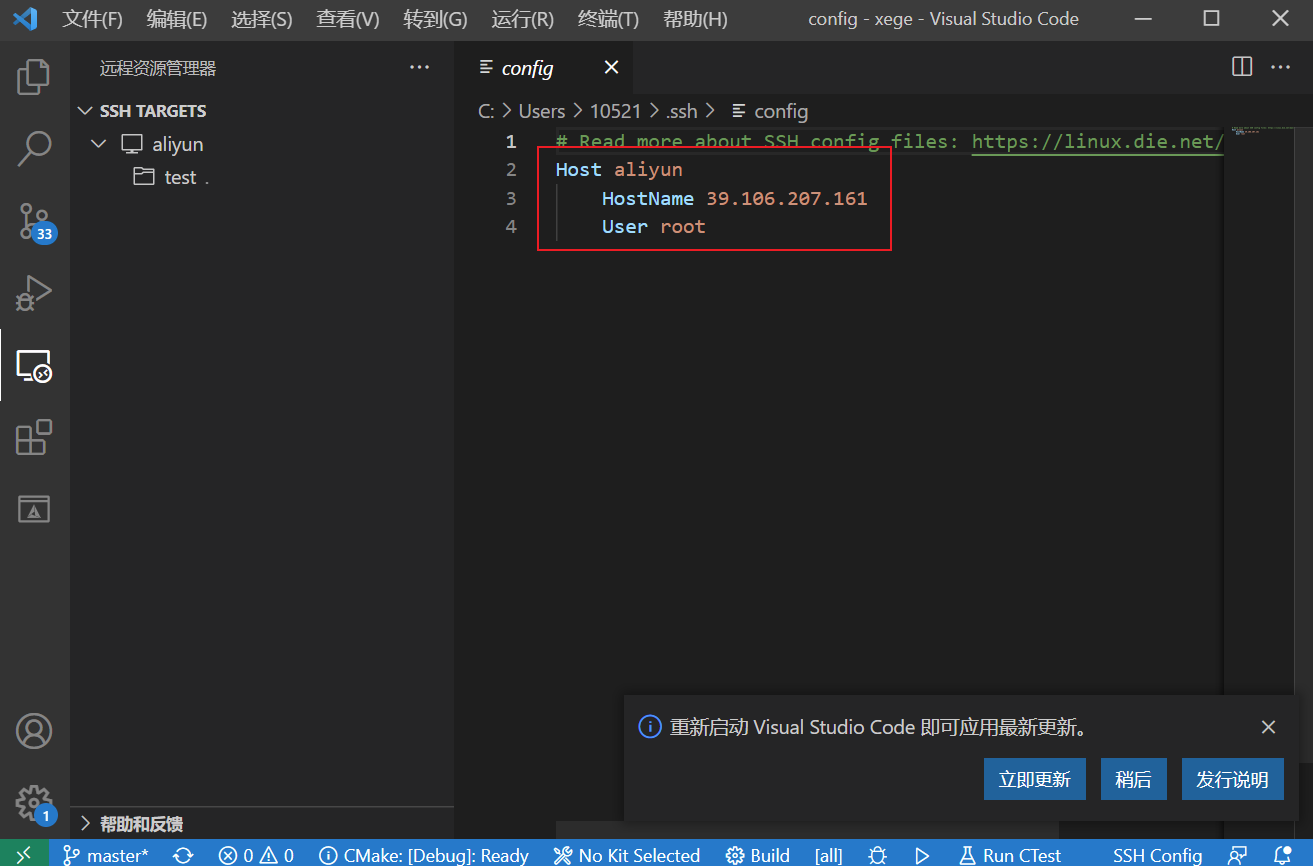The height and width of the screenshot is (866, 1313).
Task: Click CMake: [Debug]: Ready status
Action: [x=424, y=855]
